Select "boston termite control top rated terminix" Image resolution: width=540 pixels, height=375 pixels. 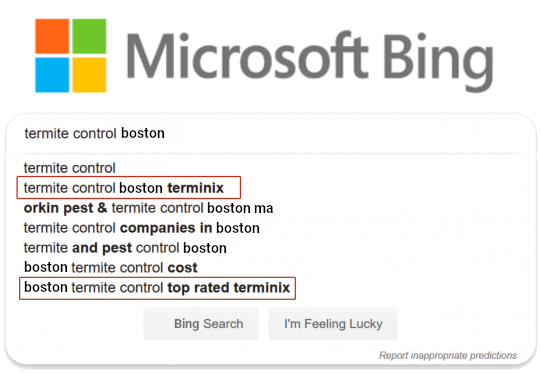point(157,288)
